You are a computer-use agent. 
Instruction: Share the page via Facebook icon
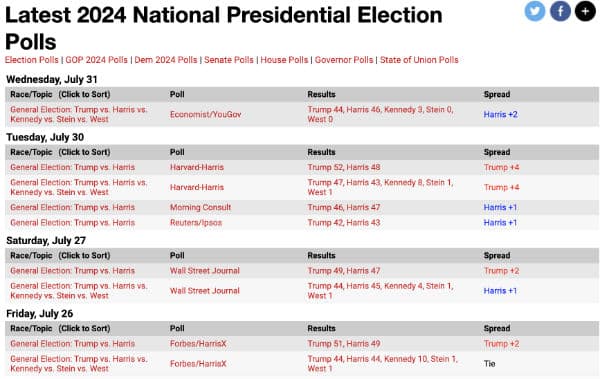560,11
